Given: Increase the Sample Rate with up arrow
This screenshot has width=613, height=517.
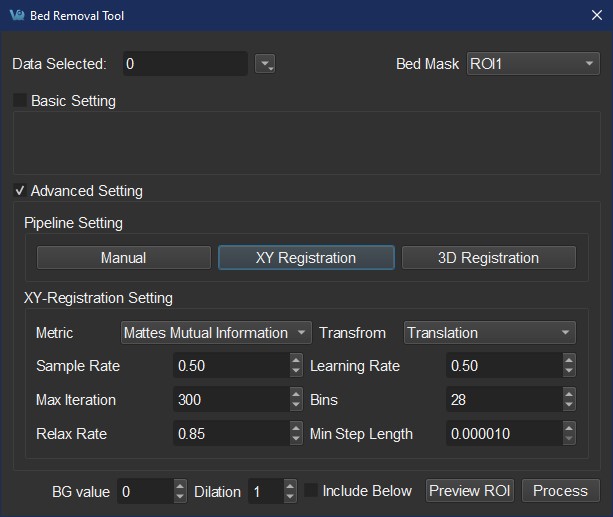Looking at the screenshot, I should pyautogui.click(x=296, y=361).
